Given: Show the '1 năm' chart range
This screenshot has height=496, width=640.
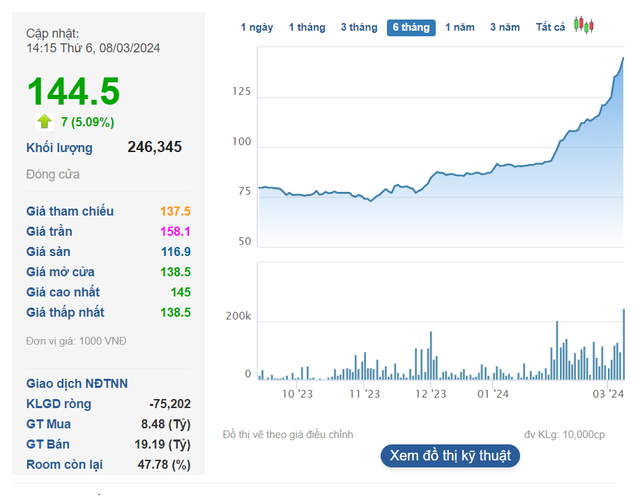Looking at the screenshot, I should click(x=460, y=27).
